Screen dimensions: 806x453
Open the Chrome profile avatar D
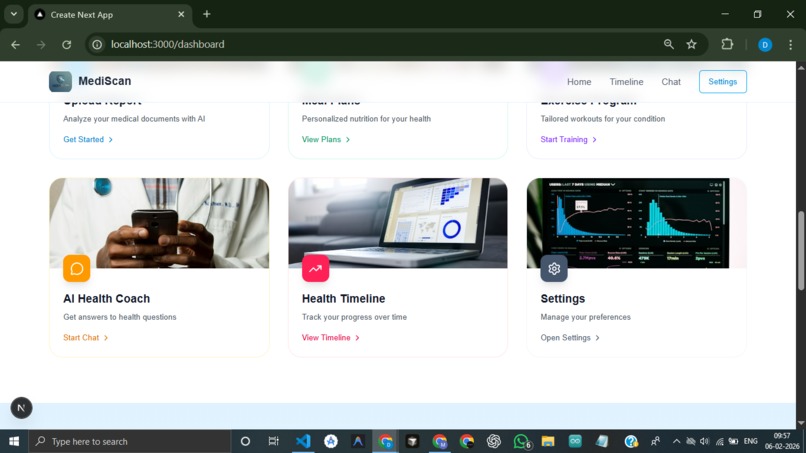(x=765, y=45)
